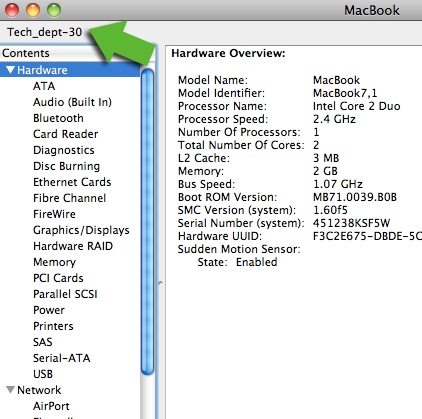This screenshot has height=419, width=422.
Task: Open Disc Burning information
Action: point(66,166)
